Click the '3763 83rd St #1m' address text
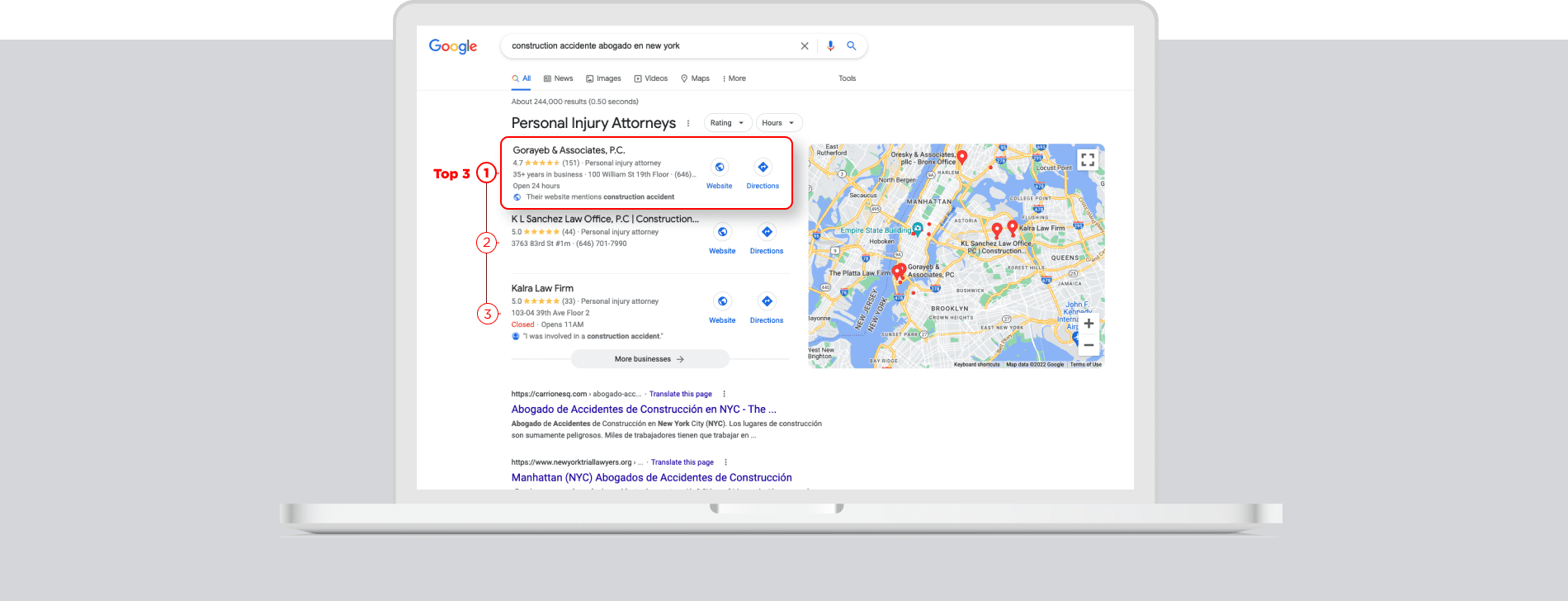Screen dimensions: 1568x601 pyautogui.click(x=541, y=244)
